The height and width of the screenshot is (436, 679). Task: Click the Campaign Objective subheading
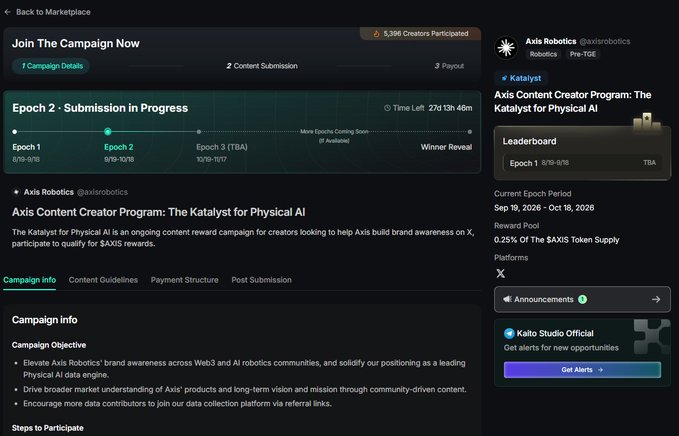tap(49, 345)
